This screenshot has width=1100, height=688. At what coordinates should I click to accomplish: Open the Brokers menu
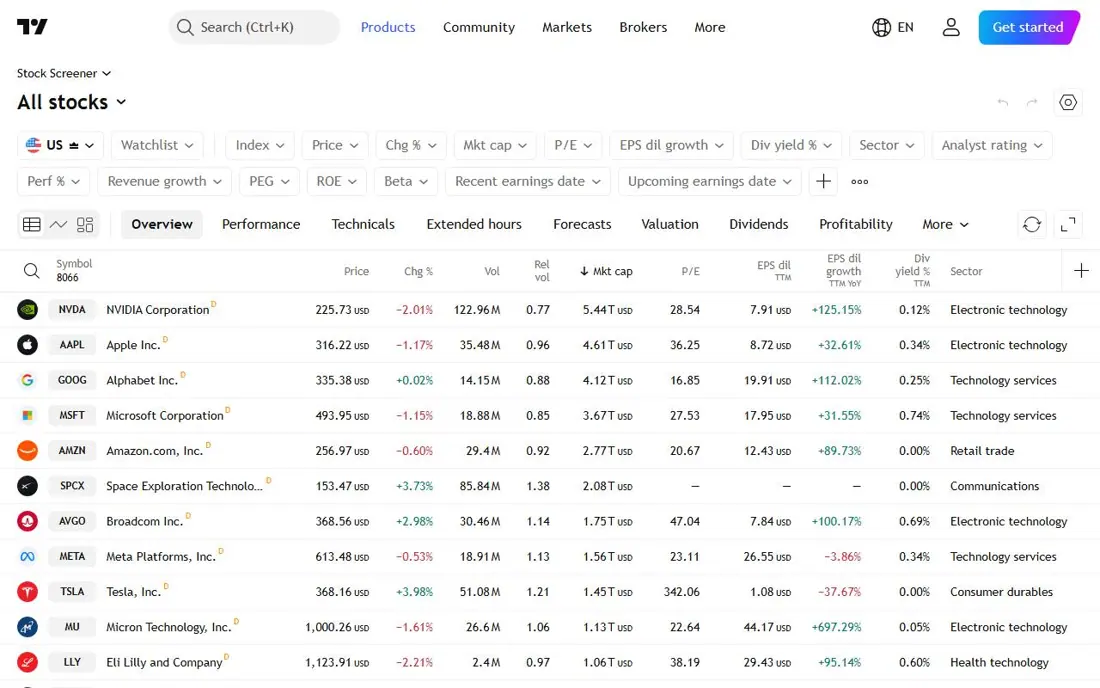pyautogui.click(x=643, y=27)
